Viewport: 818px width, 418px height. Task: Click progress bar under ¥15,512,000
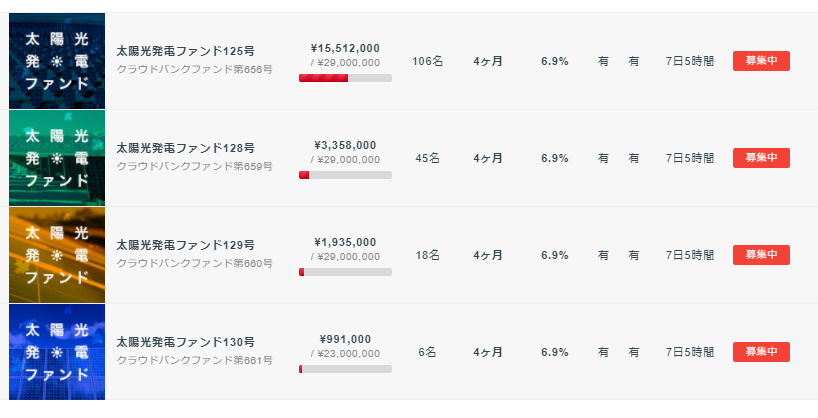(x=345, y=78)
